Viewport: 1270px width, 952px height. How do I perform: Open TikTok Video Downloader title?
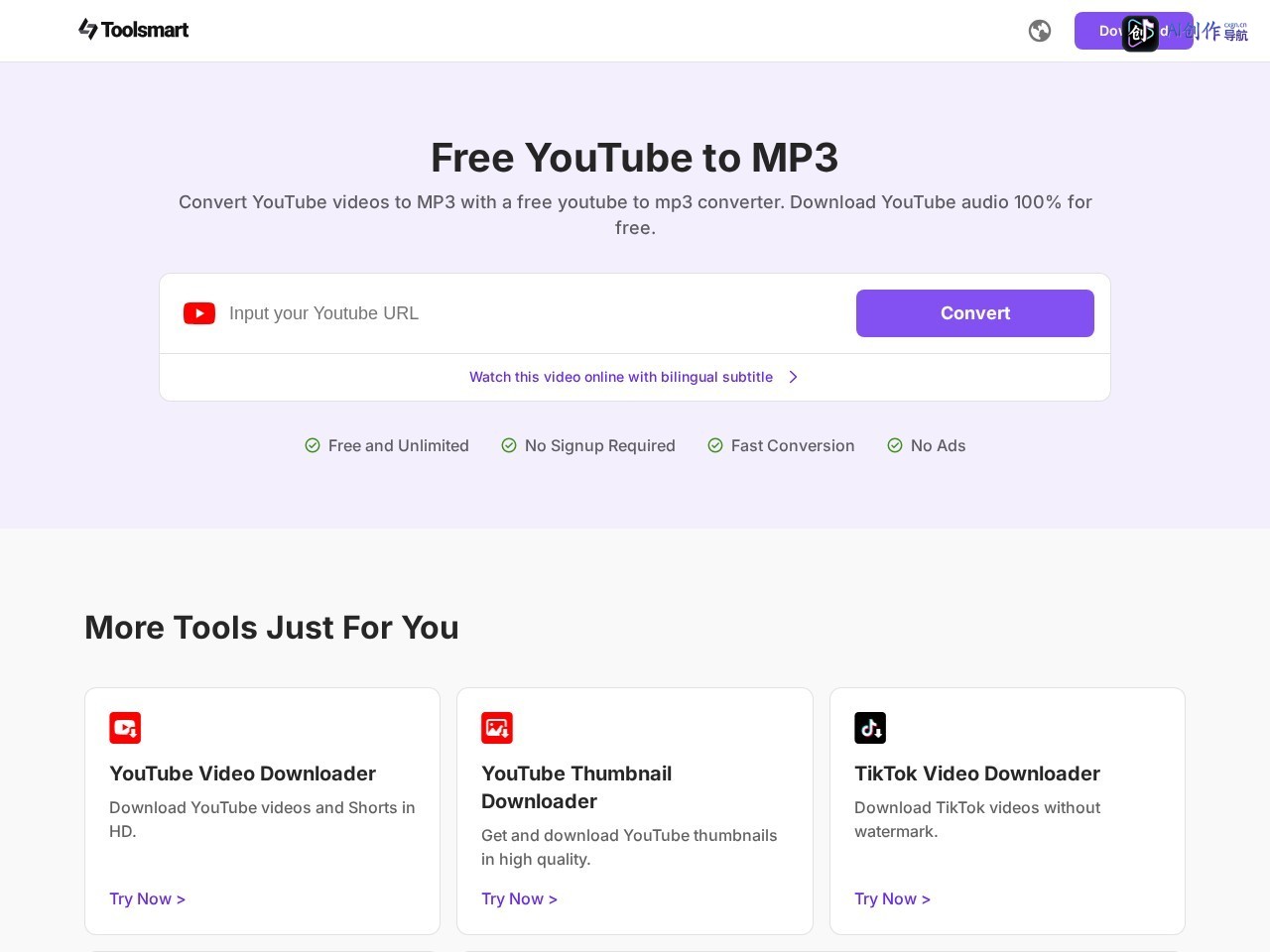tap(977, 773)
